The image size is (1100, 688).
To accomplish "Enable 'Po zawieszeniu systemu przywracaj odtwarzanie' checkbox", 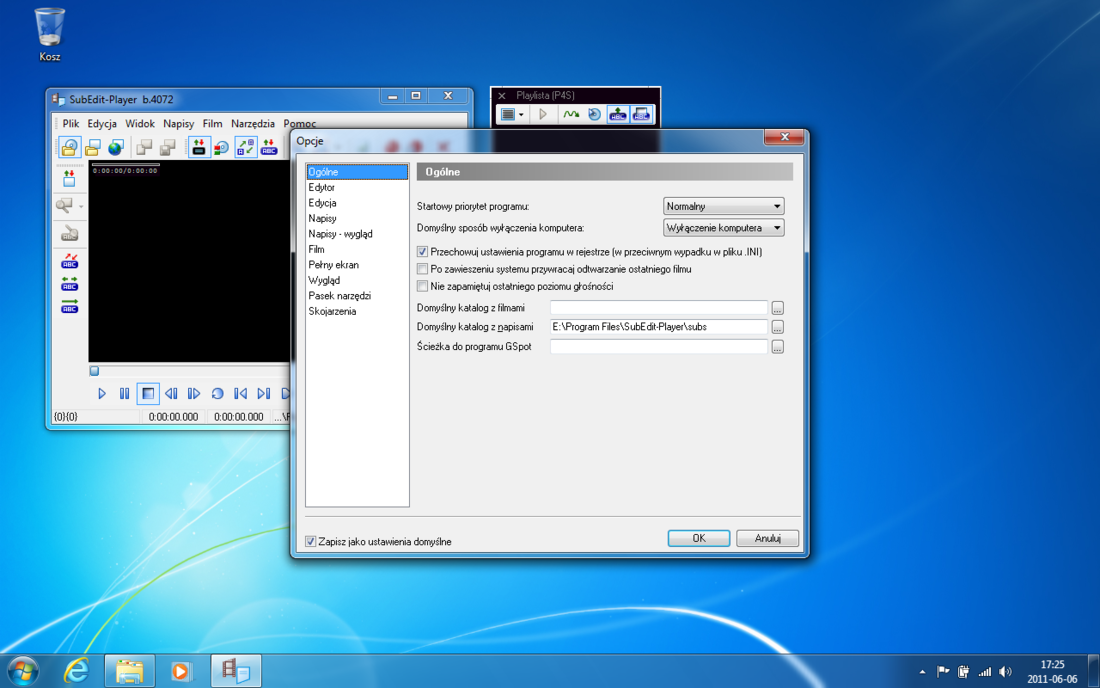I will pyautogui.click(x=422, y=269).
